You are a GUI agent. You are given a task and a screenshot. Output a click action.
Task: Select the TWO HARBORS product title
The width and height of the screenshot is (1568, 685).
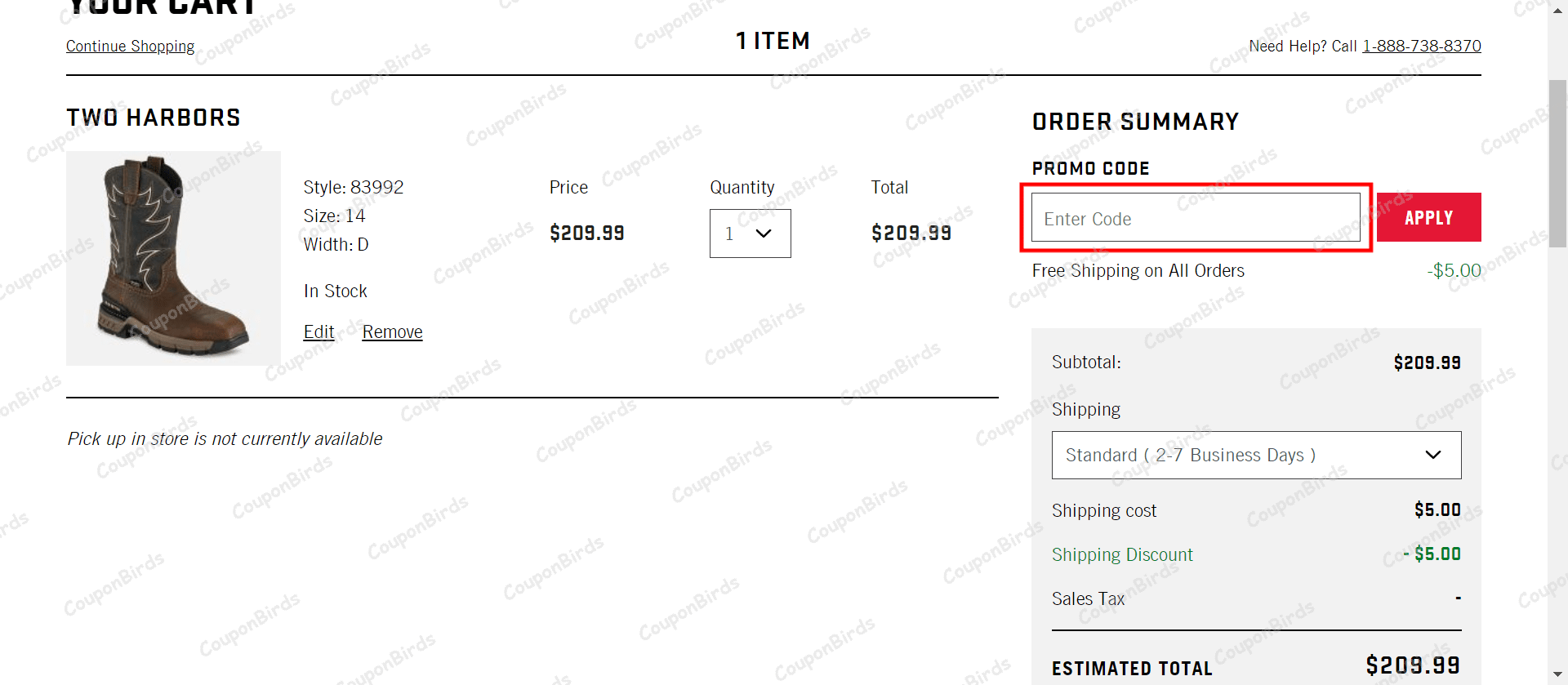click(154, 118)
